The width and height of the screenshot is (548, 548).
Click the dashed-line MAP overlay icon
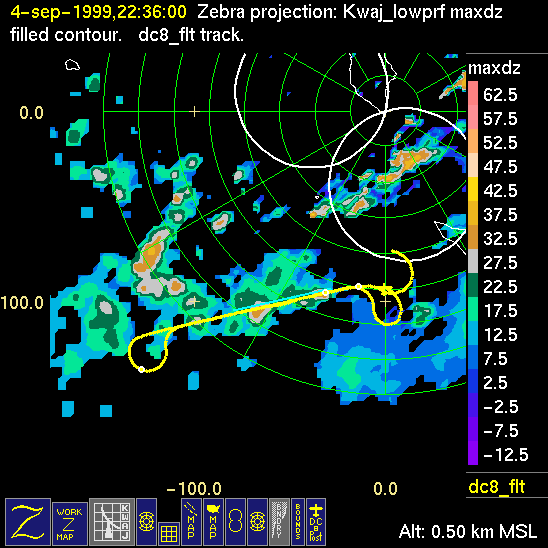(x=191, y=521)
